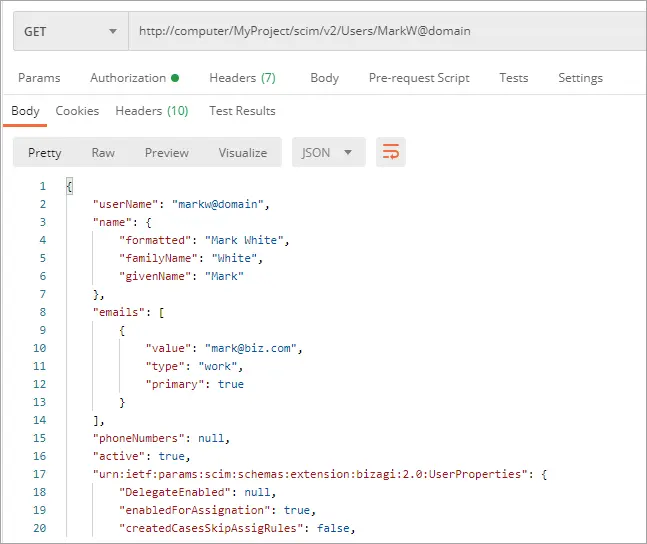
Task: Open the GET method dropdown
Action: 71,31
